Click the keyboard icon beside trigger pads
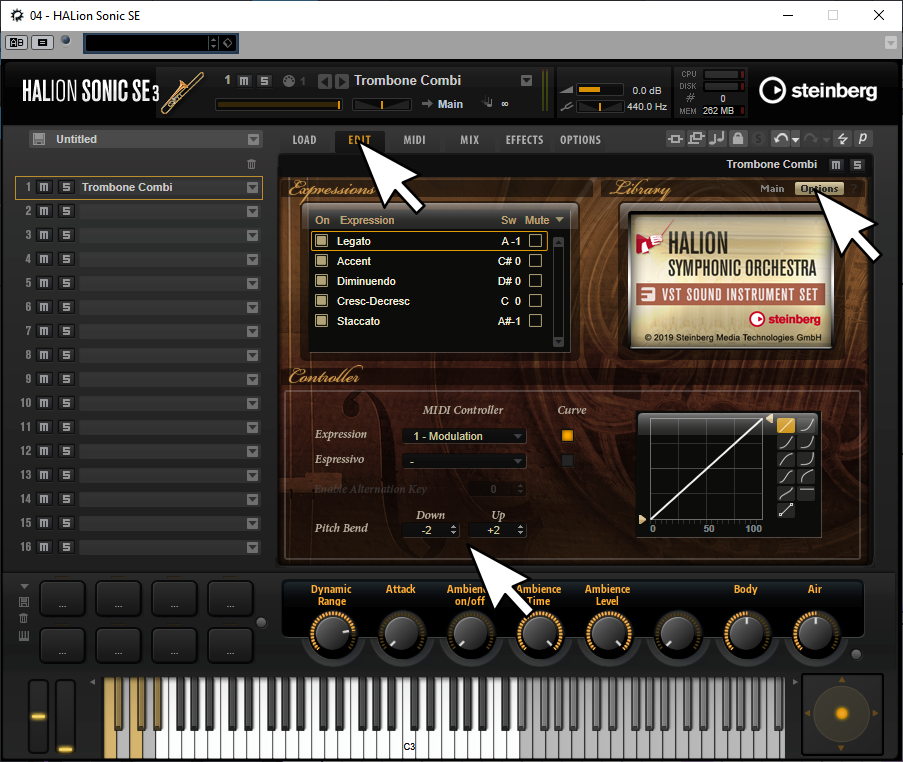Viewport: 903px width, 762px height. 24,636
